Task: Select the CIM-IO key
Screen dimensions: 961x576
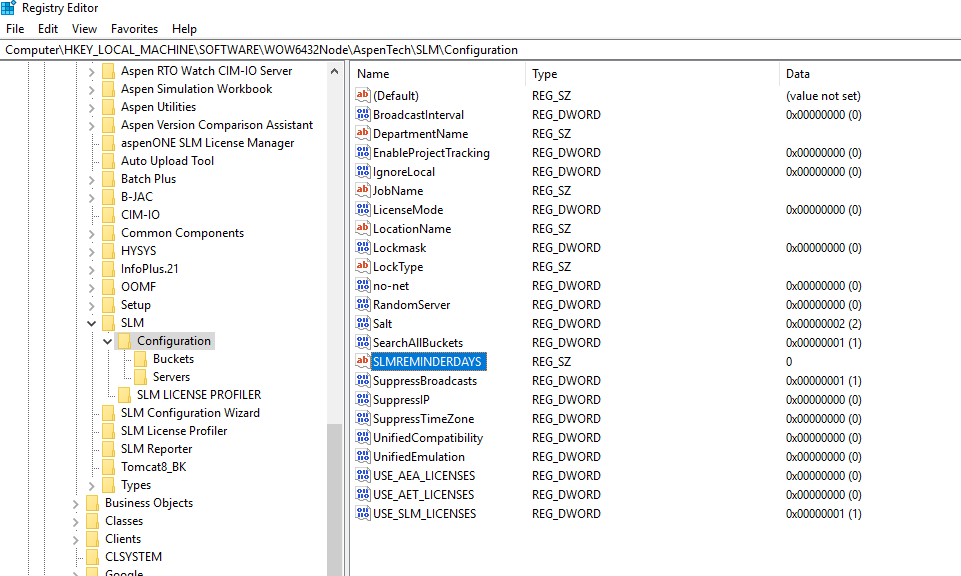Action: coord(140,214)
